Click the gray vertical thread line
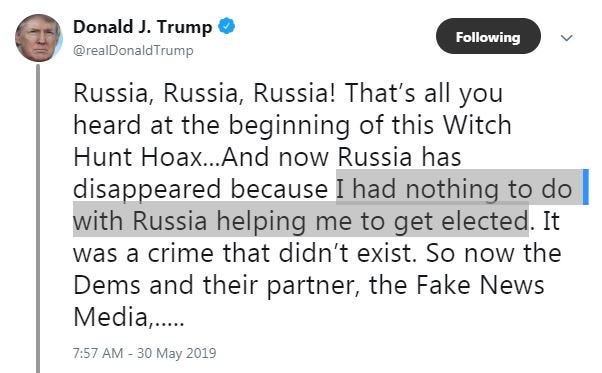The image size is (602, 373). [38, 218]
